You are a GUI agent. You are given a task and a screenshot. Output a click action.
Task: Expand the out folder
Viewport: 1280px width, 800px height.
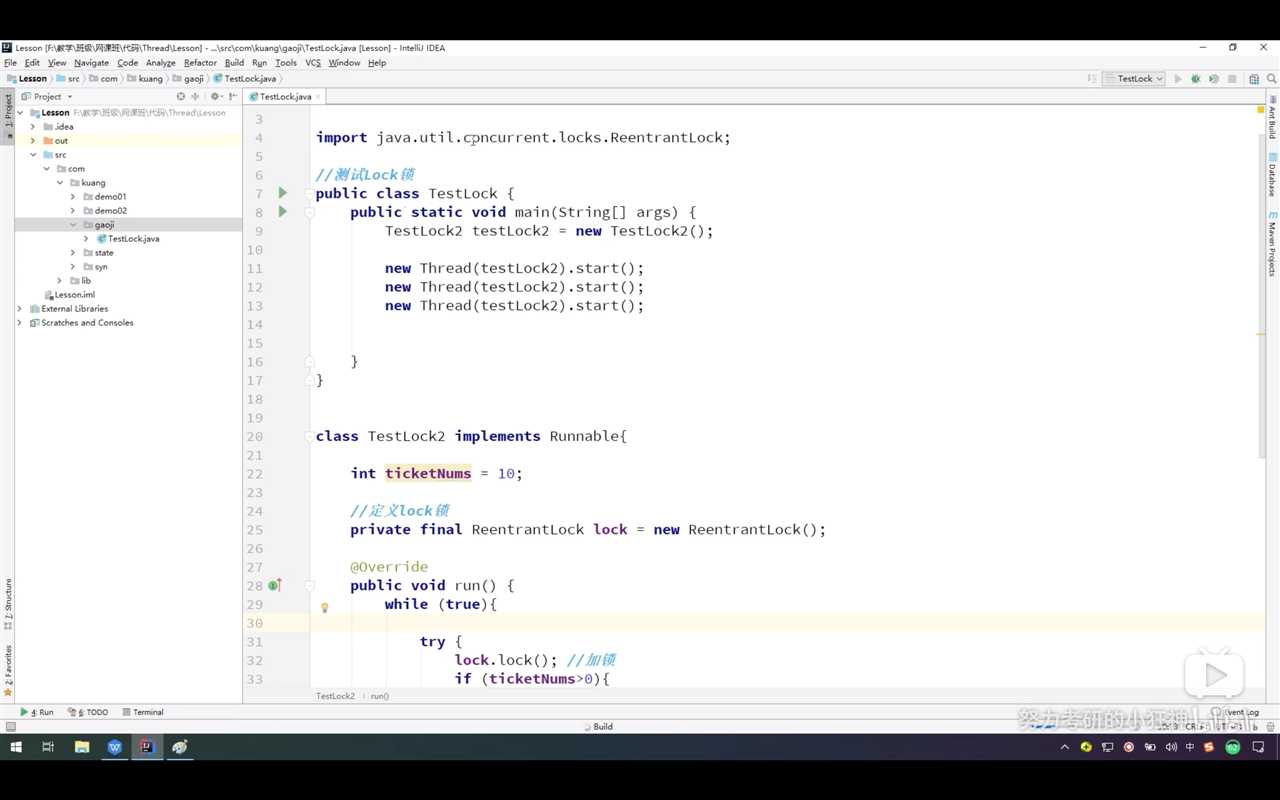click(33, 141)
